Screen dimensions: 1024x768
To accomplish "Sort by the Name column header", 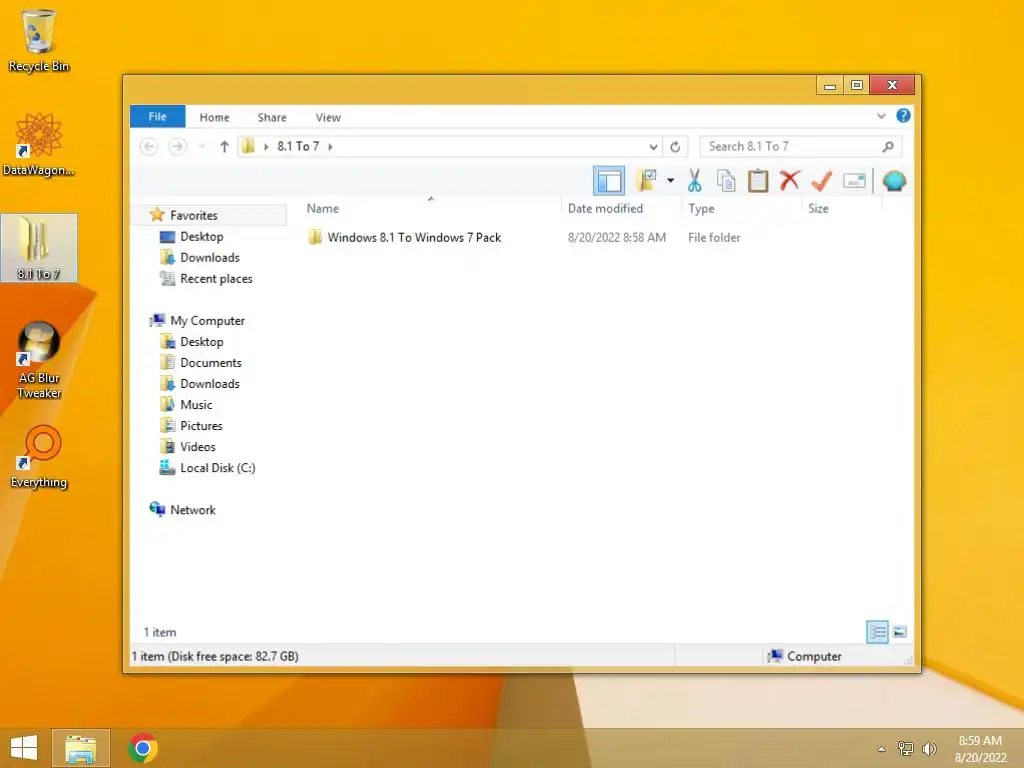I will tap(323, 208).
